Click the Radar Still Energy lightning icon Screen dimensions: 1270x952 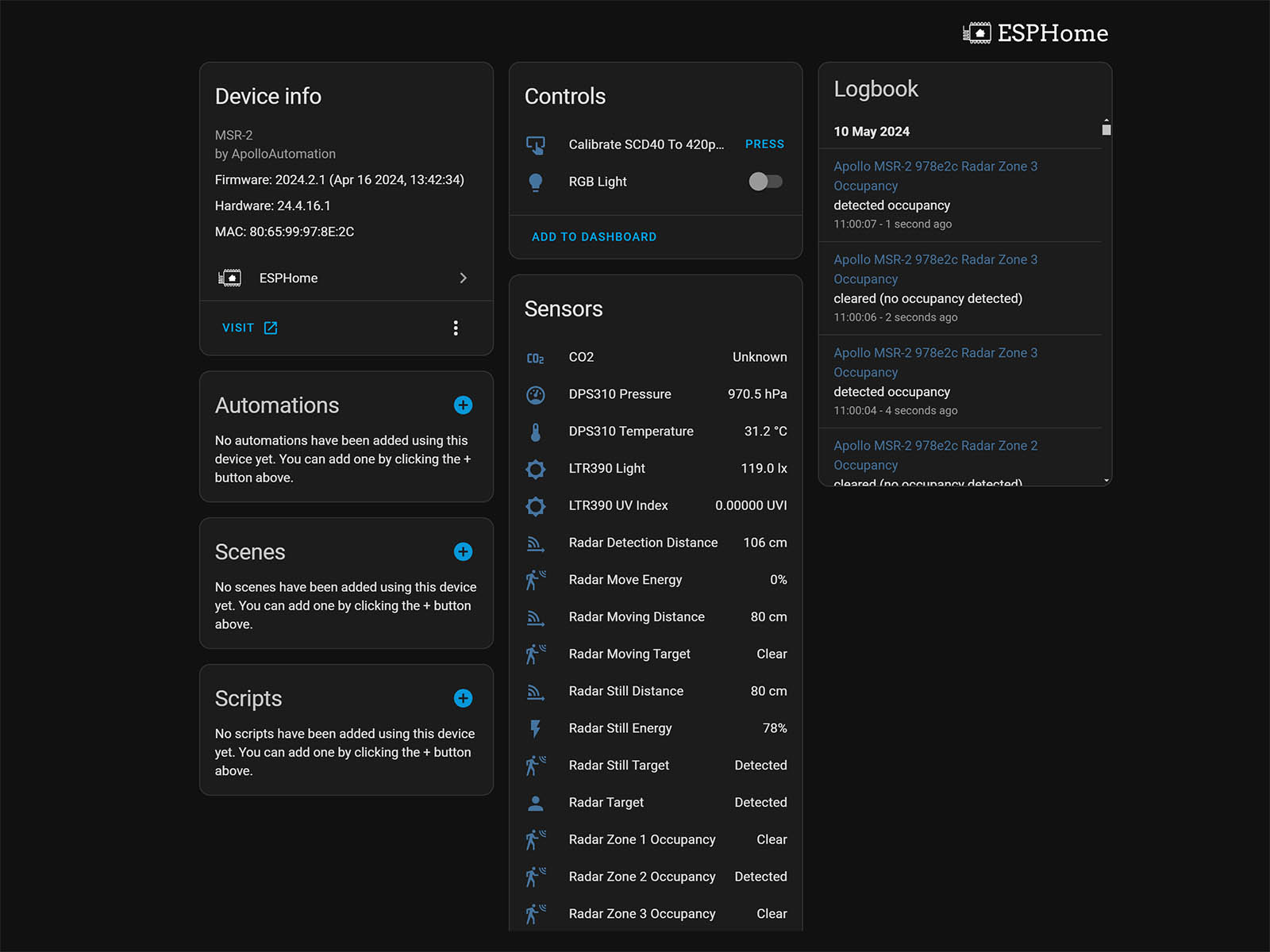(536, 728)
